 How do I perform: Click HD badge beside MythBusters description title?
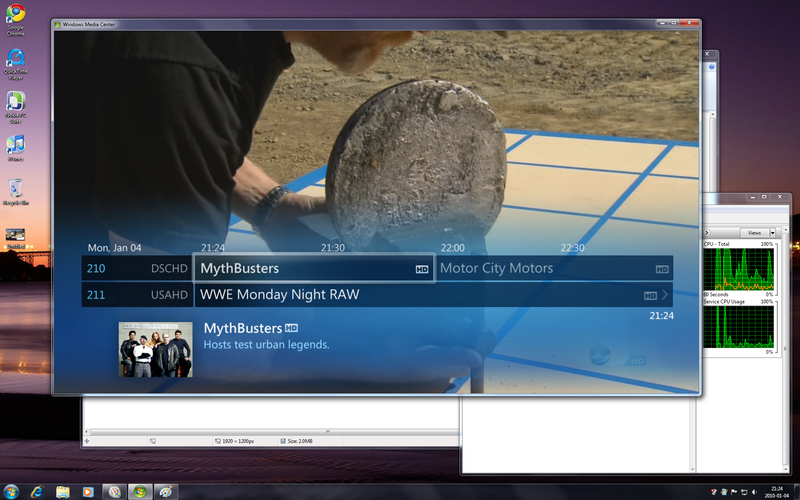[291, 328]
